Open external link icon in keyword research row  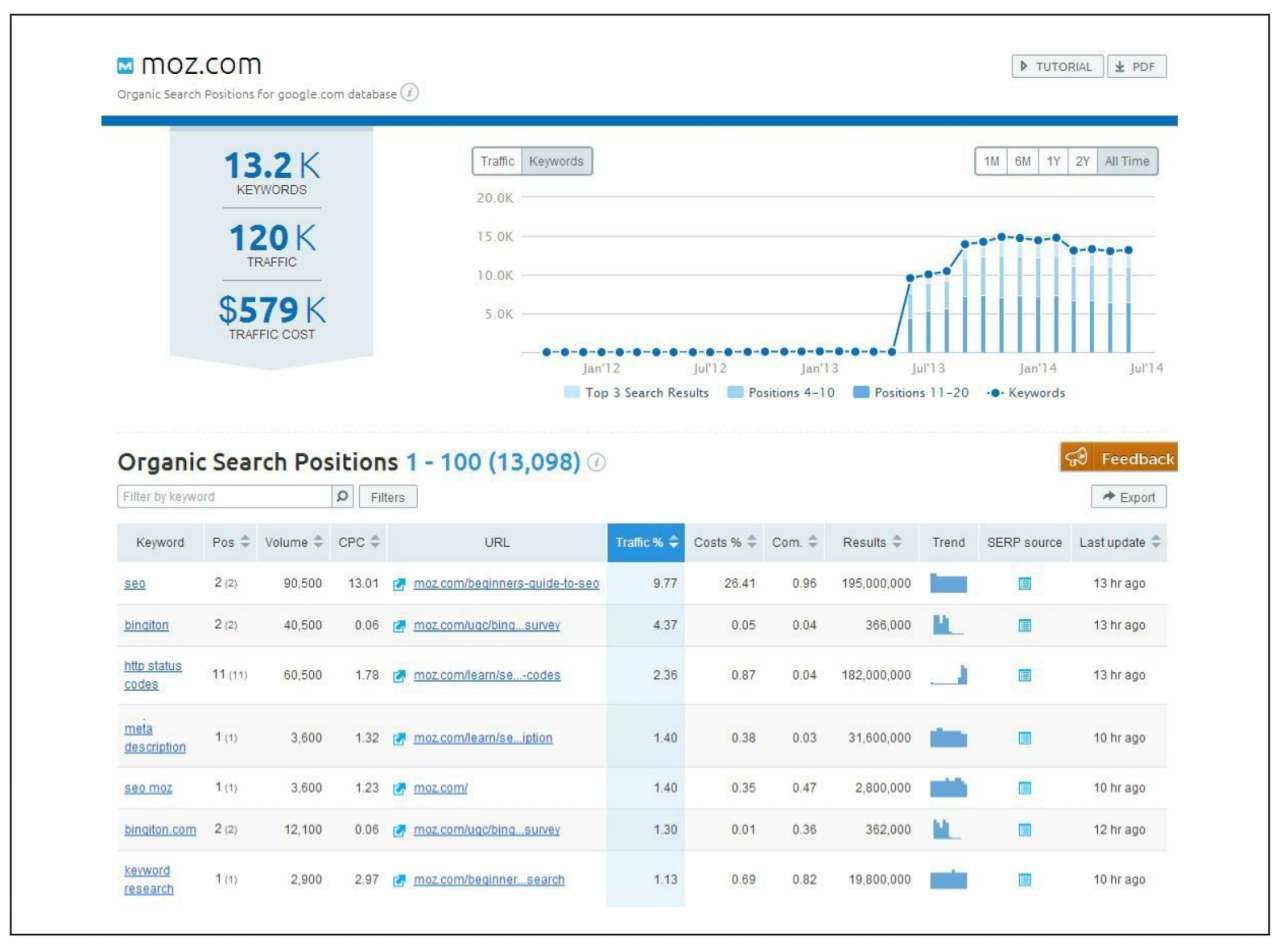(400, 880)
